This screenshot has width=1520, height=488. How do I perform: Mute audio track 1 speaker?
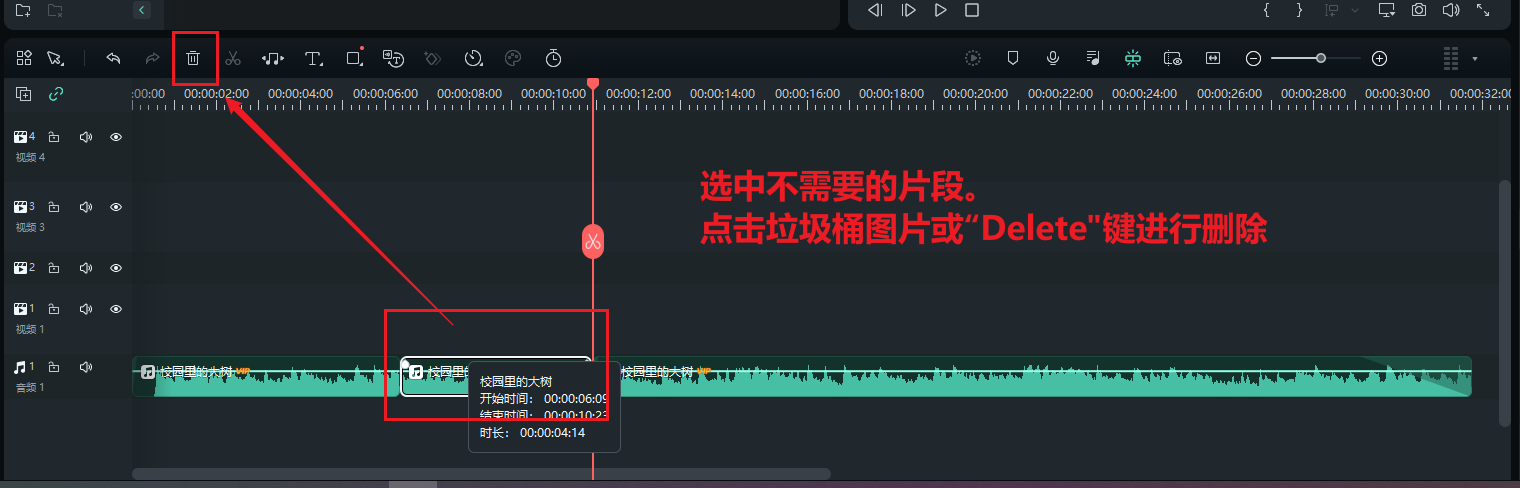[x=85, y=367]
